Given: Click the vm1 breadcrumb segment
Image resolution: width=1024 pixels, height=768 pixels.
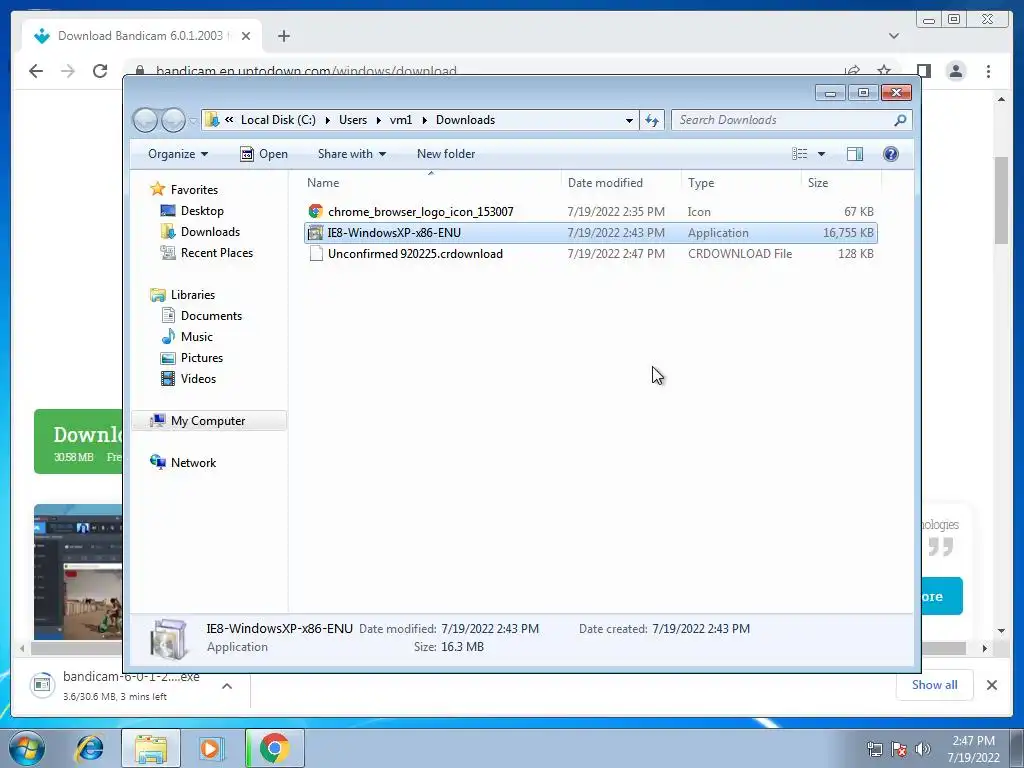Looking at the screenshot, I should [400, 120].
